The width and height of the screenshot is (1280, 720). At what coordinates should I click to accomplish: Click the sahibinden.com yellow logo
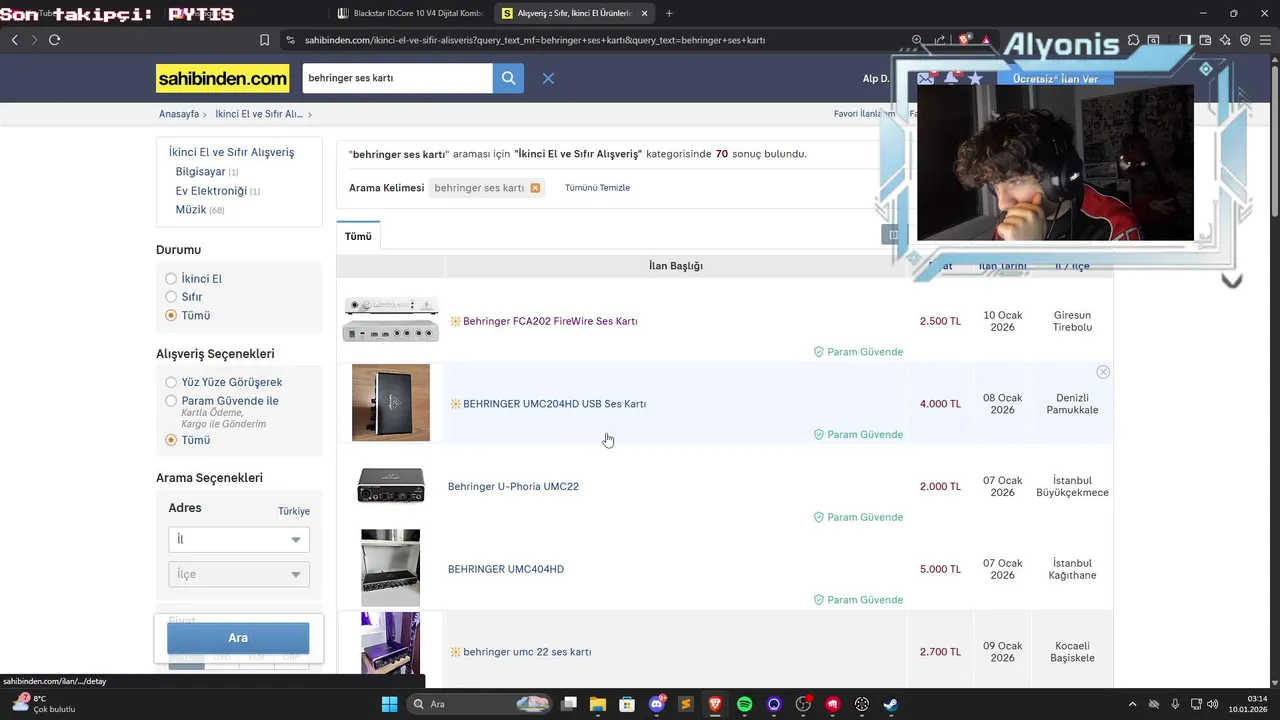pyautogui.click(x=222, y=78)
